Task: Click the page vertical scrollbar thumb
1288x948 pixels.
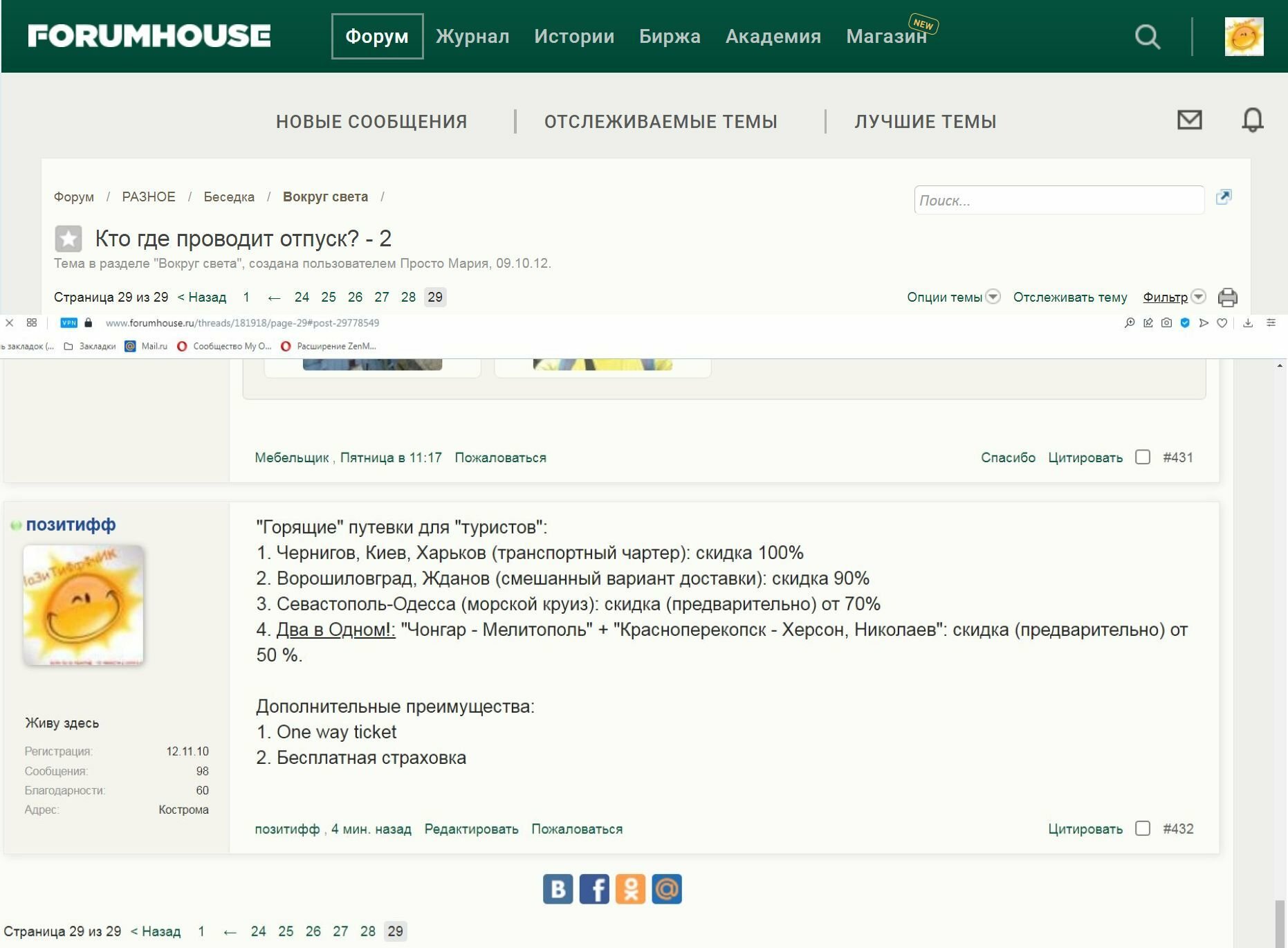Action: tap(1280, 923)
